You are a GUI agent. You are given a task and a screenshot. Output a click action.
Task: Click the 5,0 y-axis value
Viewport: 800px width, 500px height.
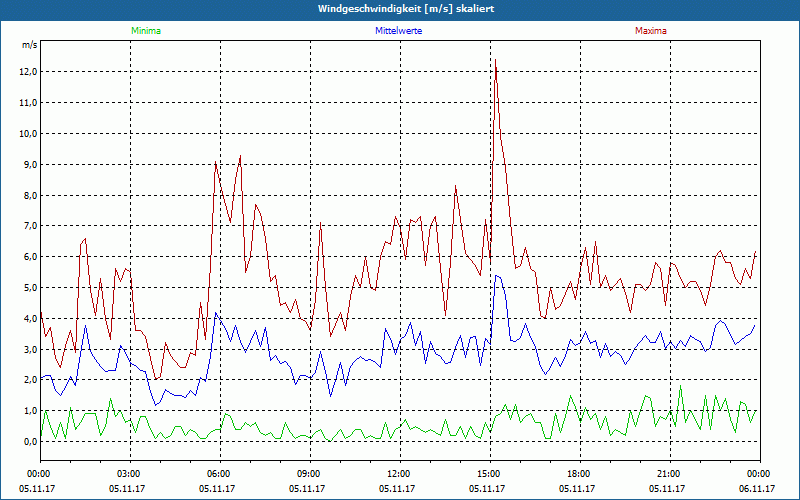click(30, 288)
